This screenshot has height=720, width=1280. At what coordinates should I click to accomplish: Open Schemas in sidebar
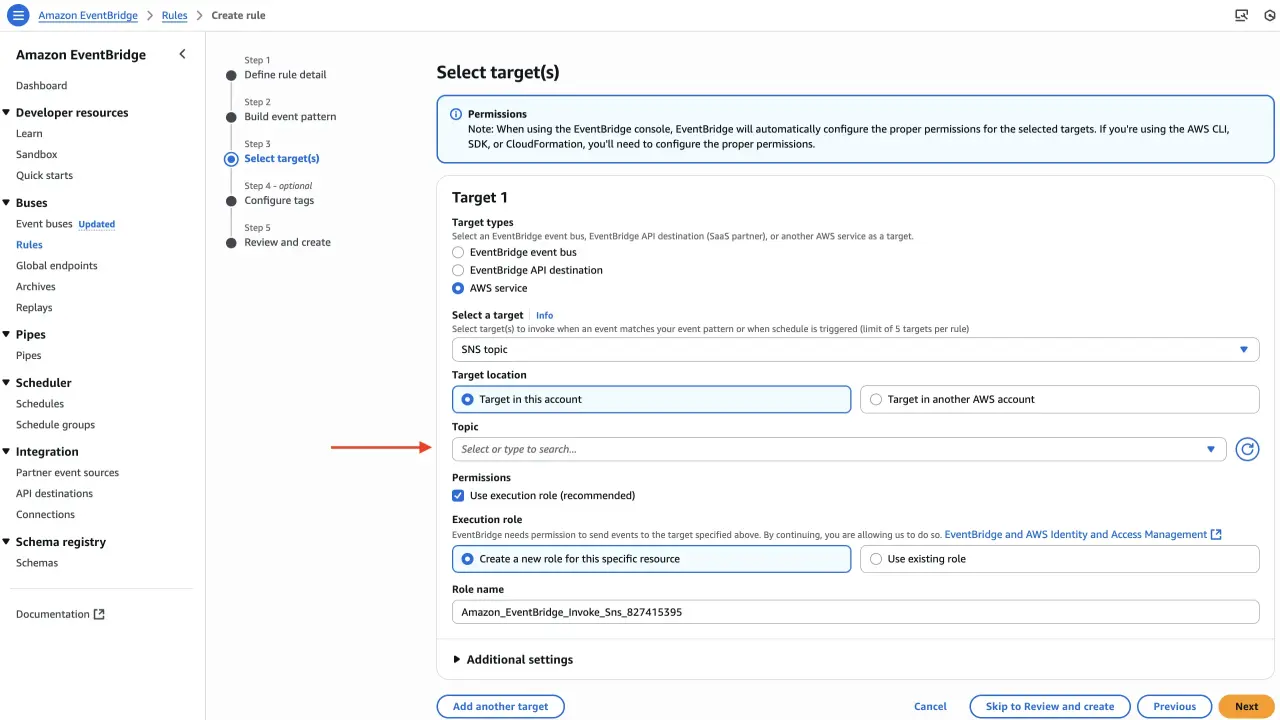[x=37, y=563]
